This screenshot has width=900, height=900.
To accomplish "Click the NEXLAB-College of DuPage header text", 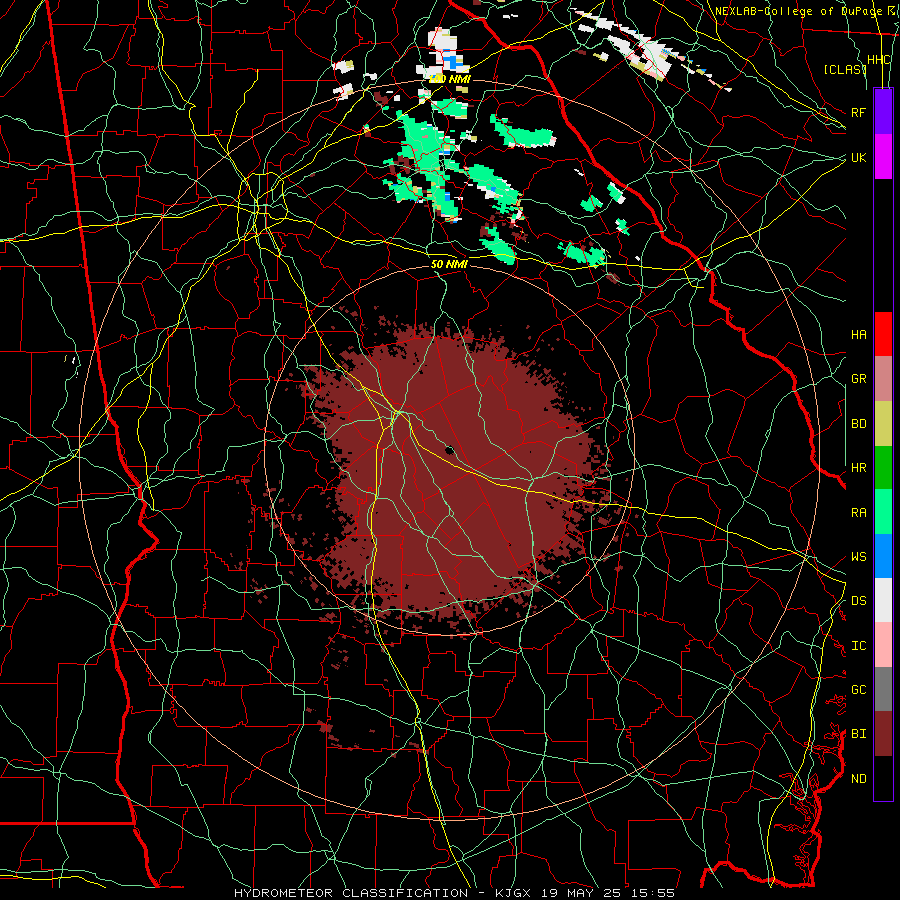I will coord(798,11).
